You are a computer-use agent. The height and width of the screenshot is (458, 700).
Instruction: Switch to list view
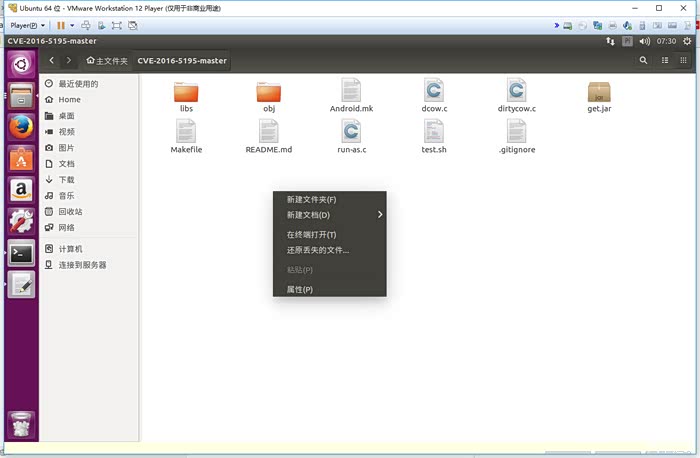point(665,60)
